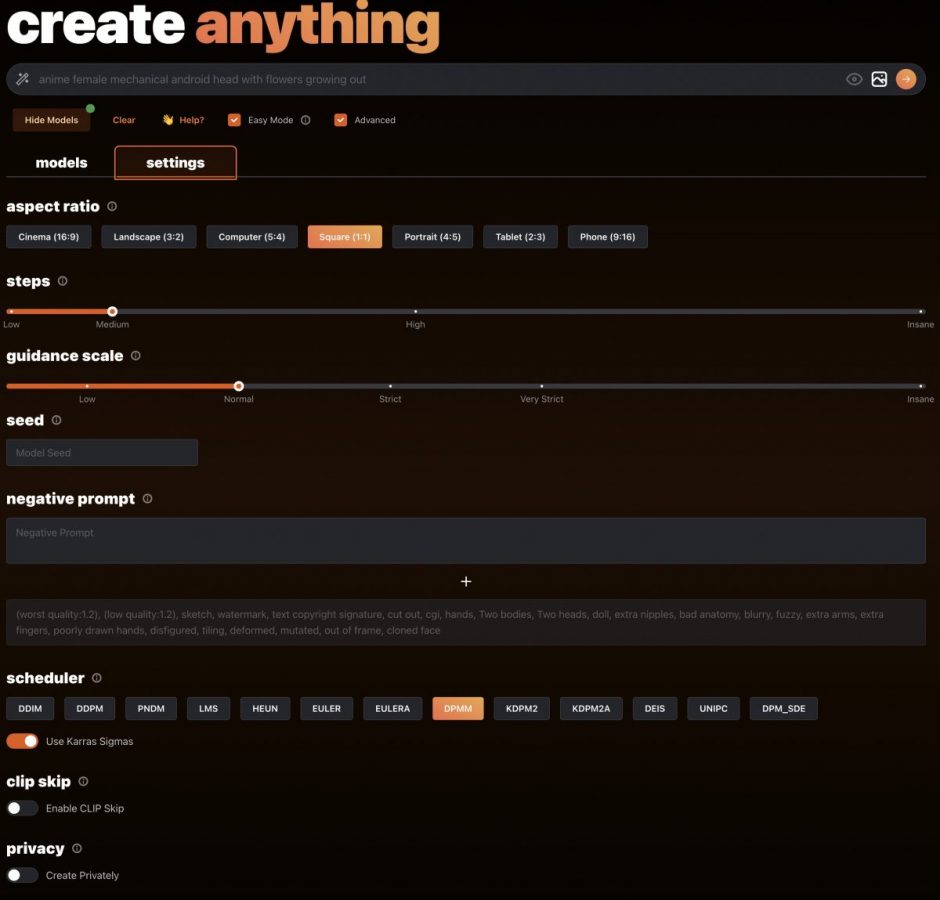Switch to the models tab
The width and height of the screenshot is (940, 900).
tap(61, 162)
